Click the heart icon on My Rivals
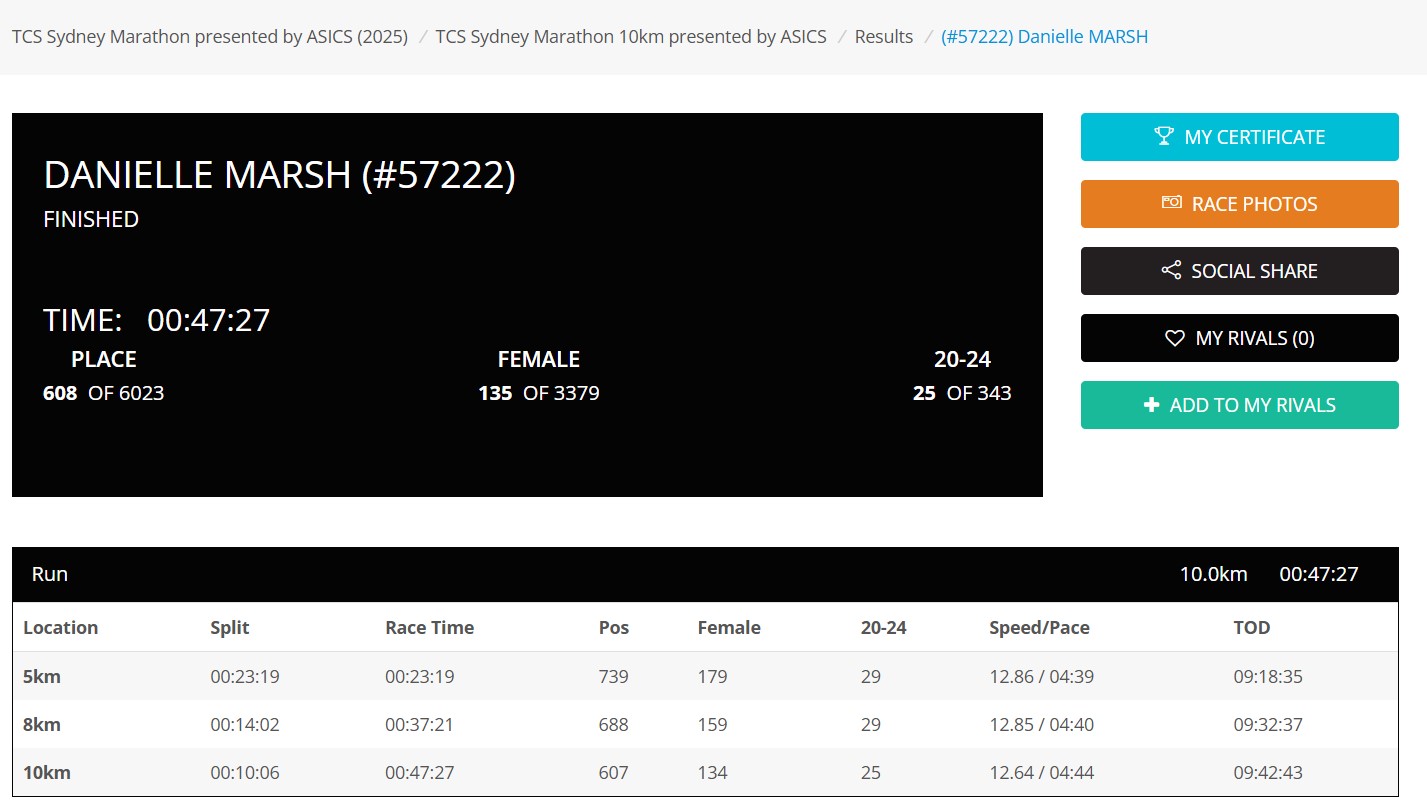The height and width of the screenshot is (800, 1427). tap(1175, 338)
